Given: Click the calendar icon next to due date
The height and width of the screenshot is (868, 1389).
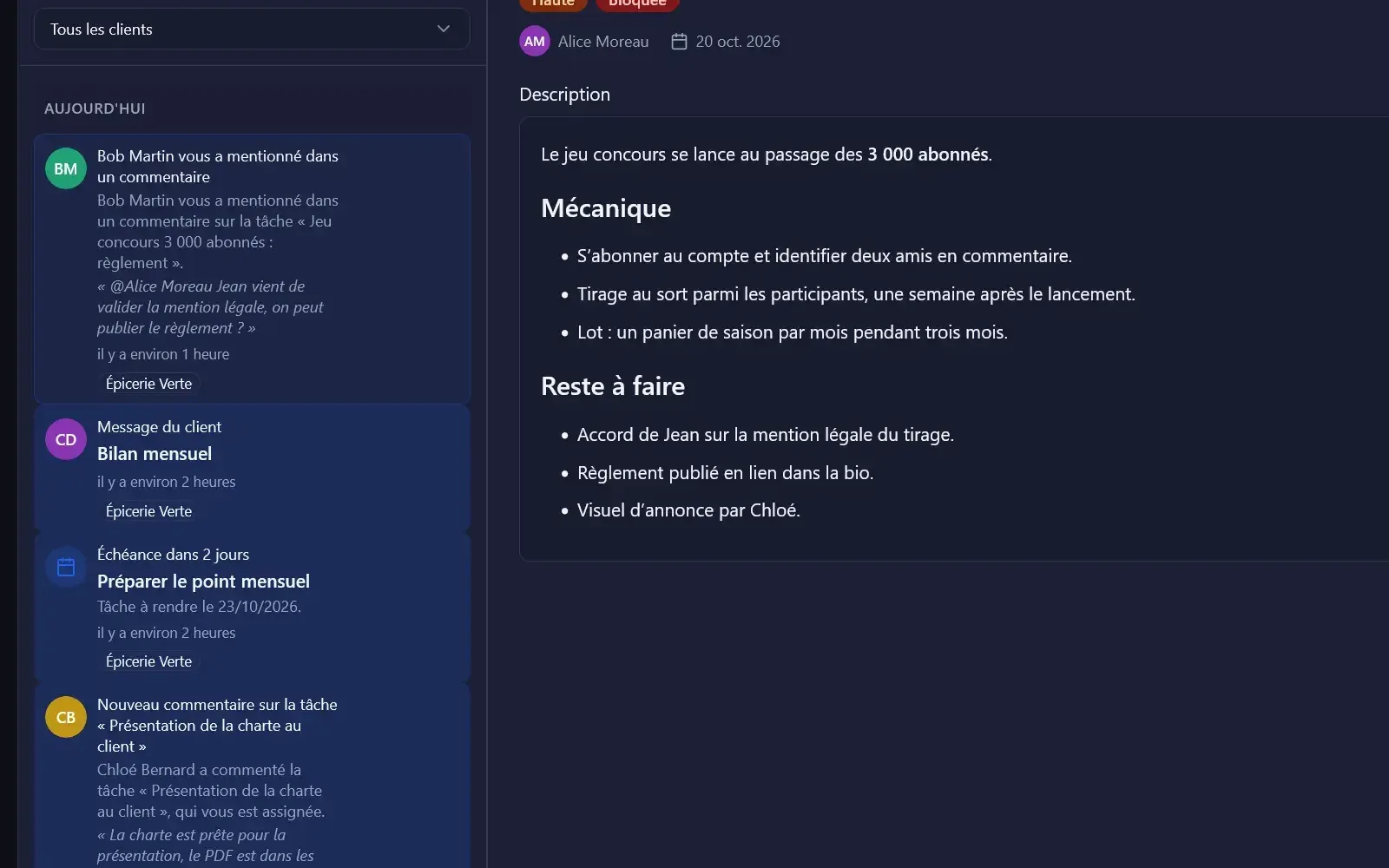Looking at the screenshot, I should (680, 41).
